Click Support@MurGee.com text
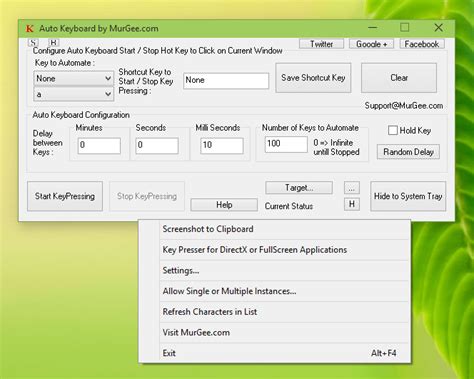474x379 pixels. 404,106
